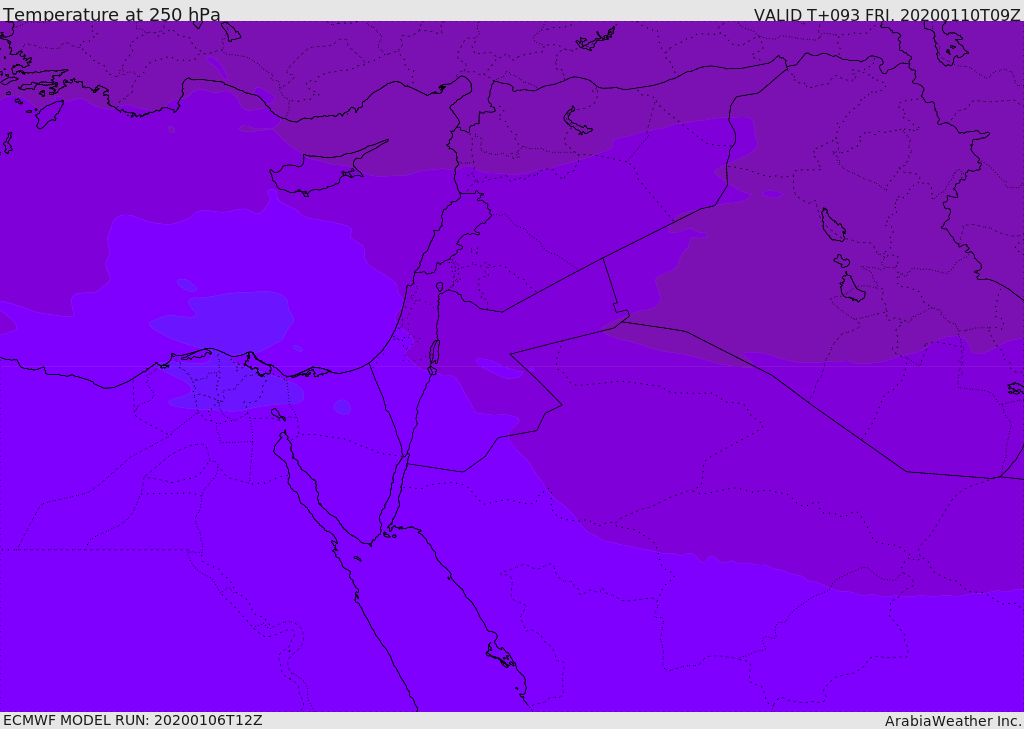Click the 'ArabiaWeather Inc' credit text
Screen dimensions: 1024x729
(x=953, y=721)
